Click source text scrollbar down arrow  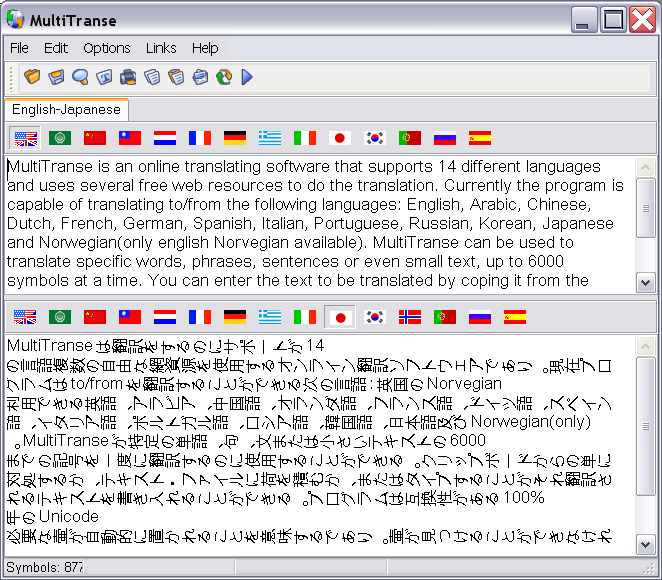tap(645, 282)
